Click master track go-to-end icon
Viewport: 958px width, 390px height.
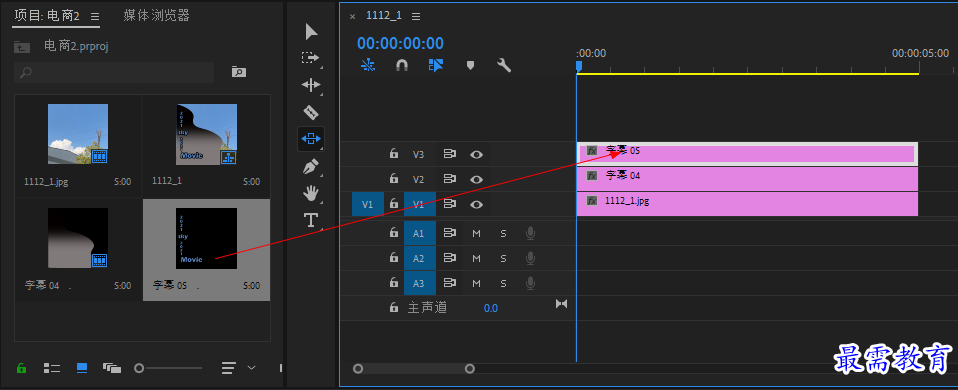point(561,303)
